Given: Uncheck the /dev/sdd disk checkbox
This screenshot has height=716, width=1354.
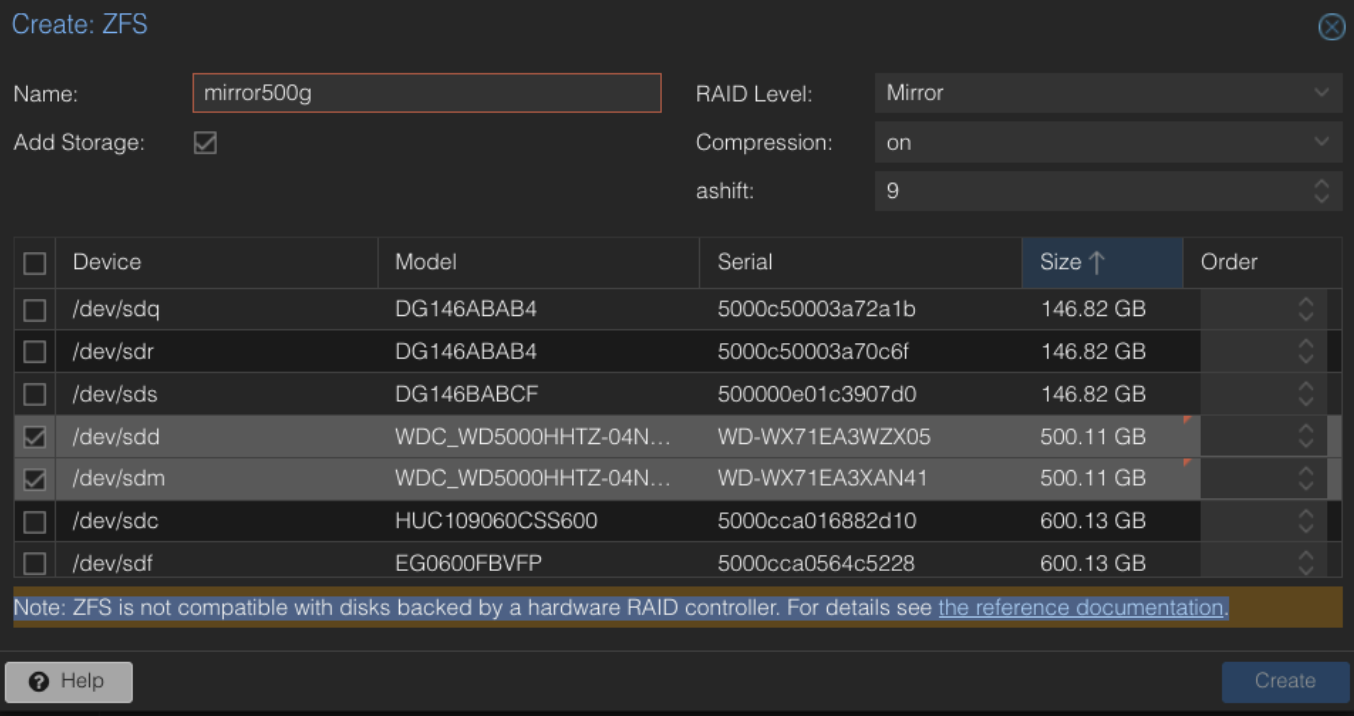Looking at the screenshot, I should (35, 437).
